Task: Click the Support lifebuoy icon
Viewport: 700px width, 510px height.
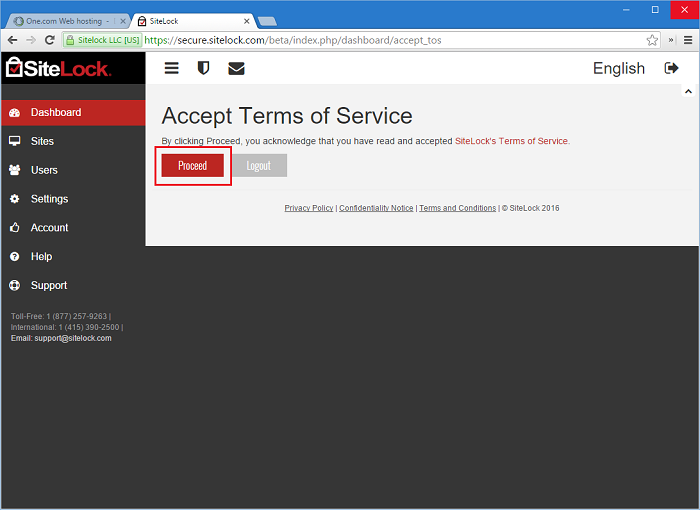Action: pos(15,285)
